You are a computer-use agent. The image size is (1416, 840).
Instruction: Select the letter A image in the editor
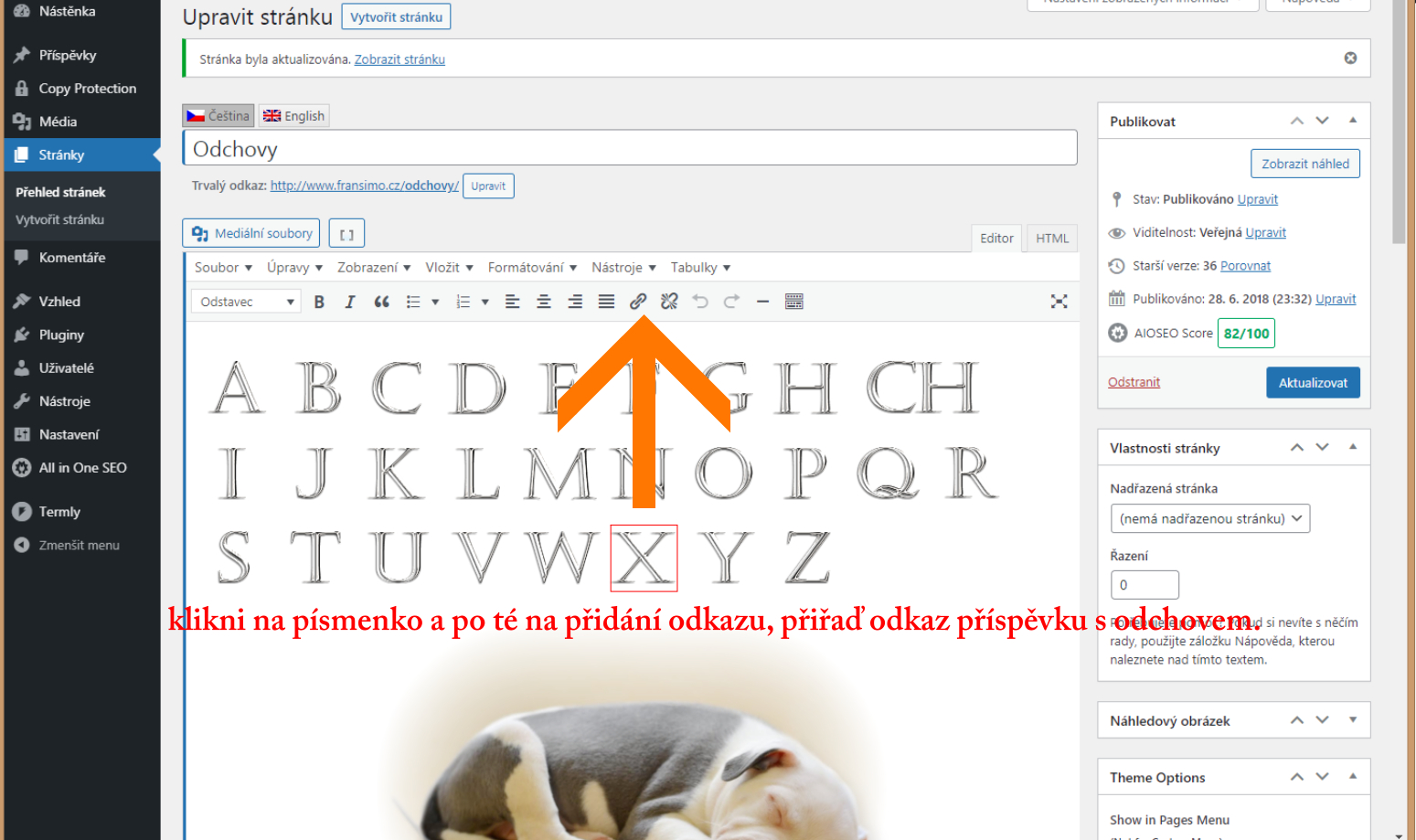coord(239,388)
